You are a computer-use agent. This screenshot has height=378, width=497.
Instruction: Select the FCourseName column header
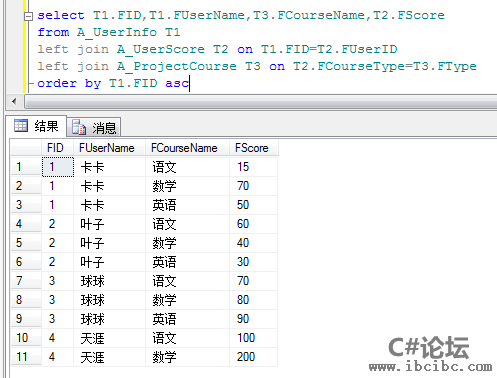coord(187,148)
